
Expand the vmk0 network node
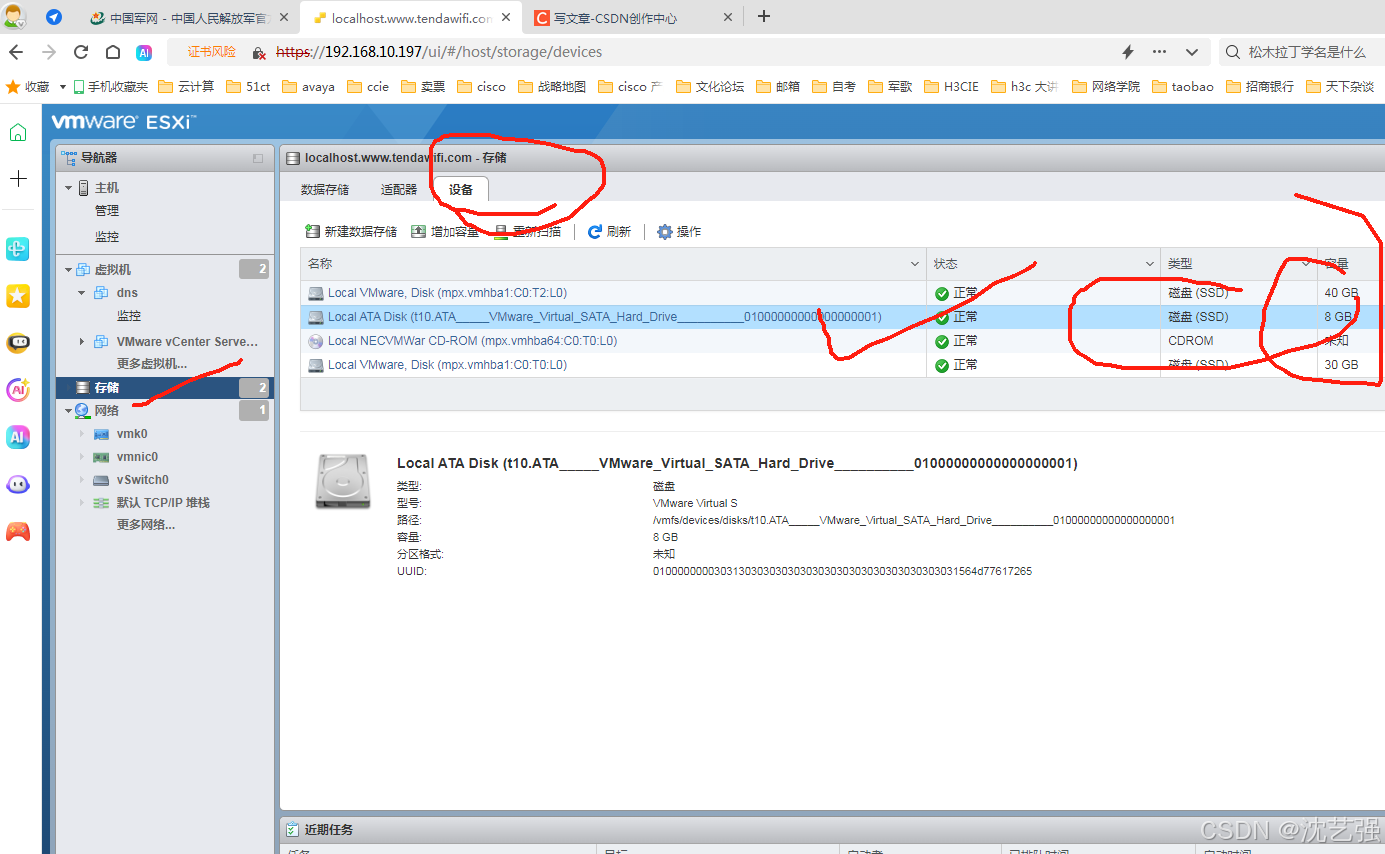tap(82, 434)
